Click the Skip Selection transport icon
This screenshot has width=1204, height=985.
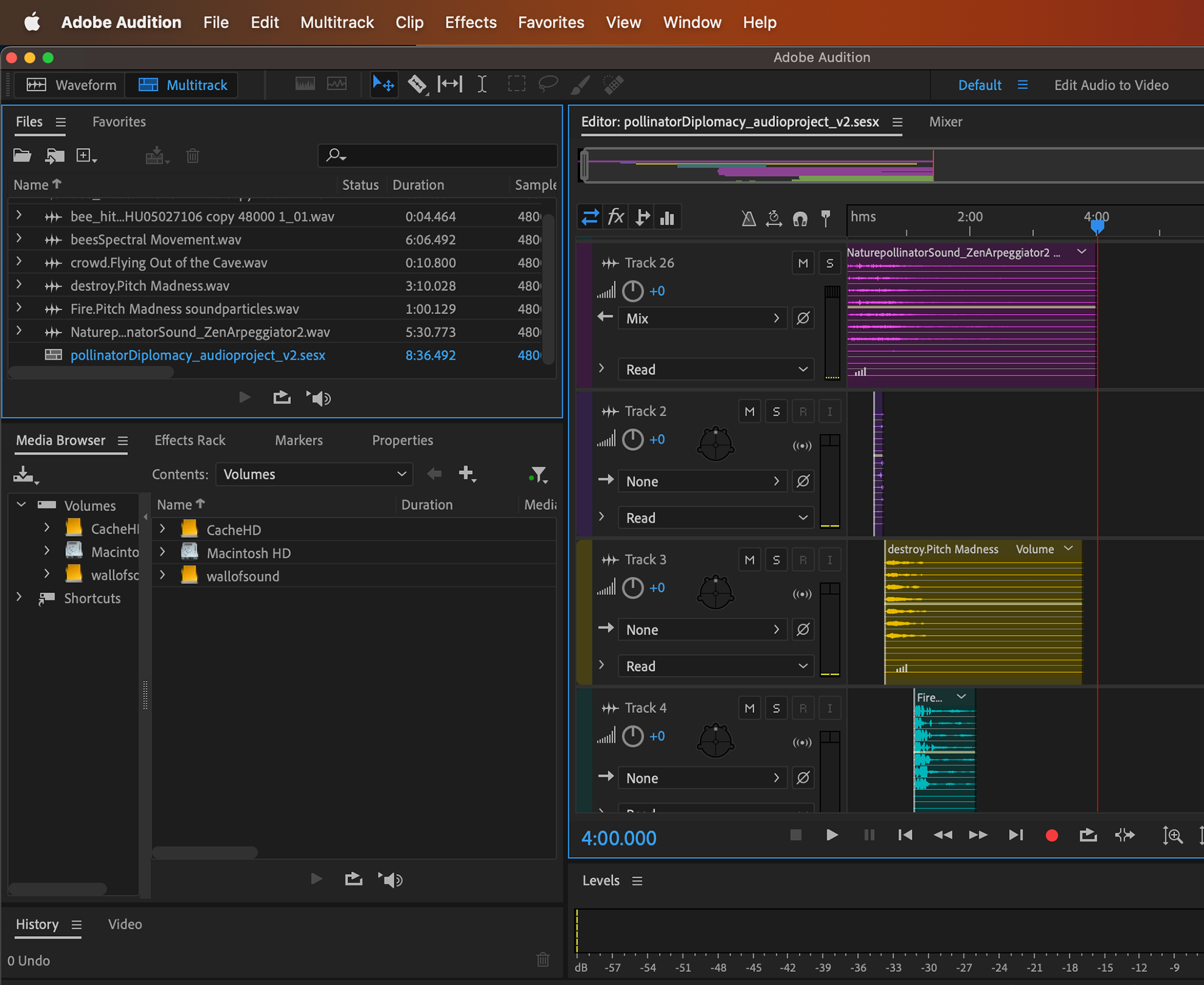point(1125,835)
